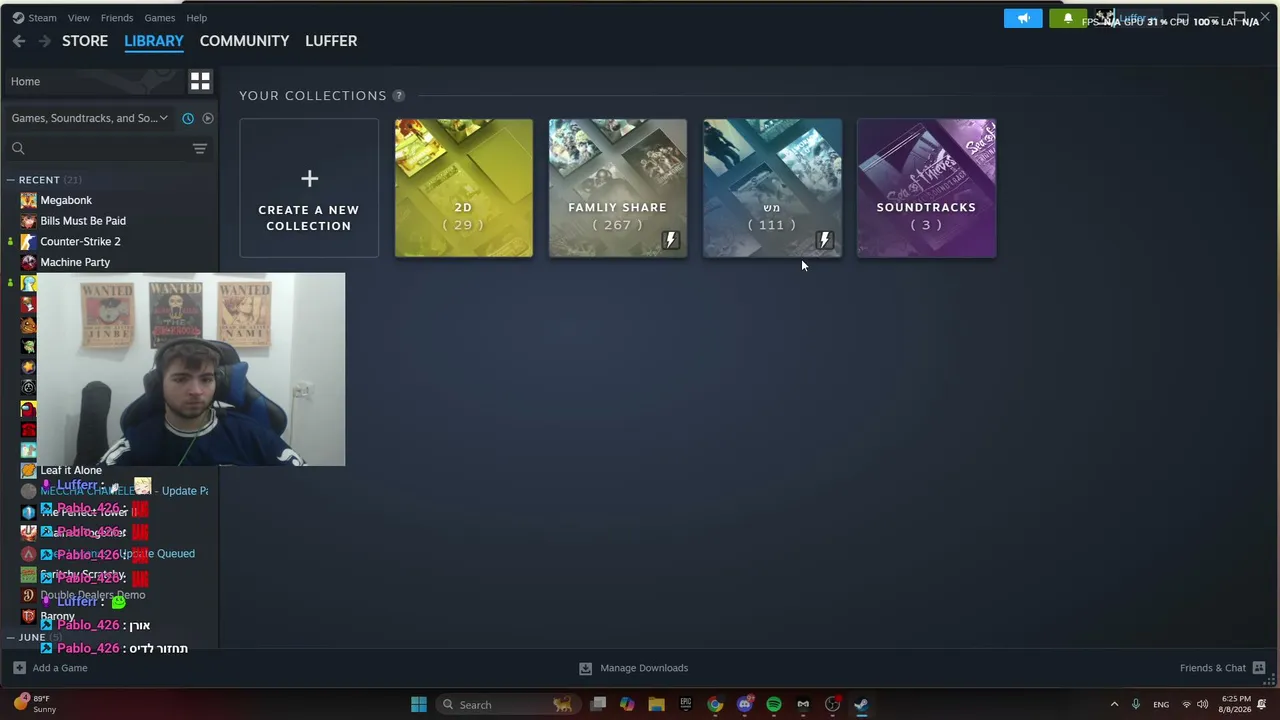Open the Games menu

(x=160, y=18)
